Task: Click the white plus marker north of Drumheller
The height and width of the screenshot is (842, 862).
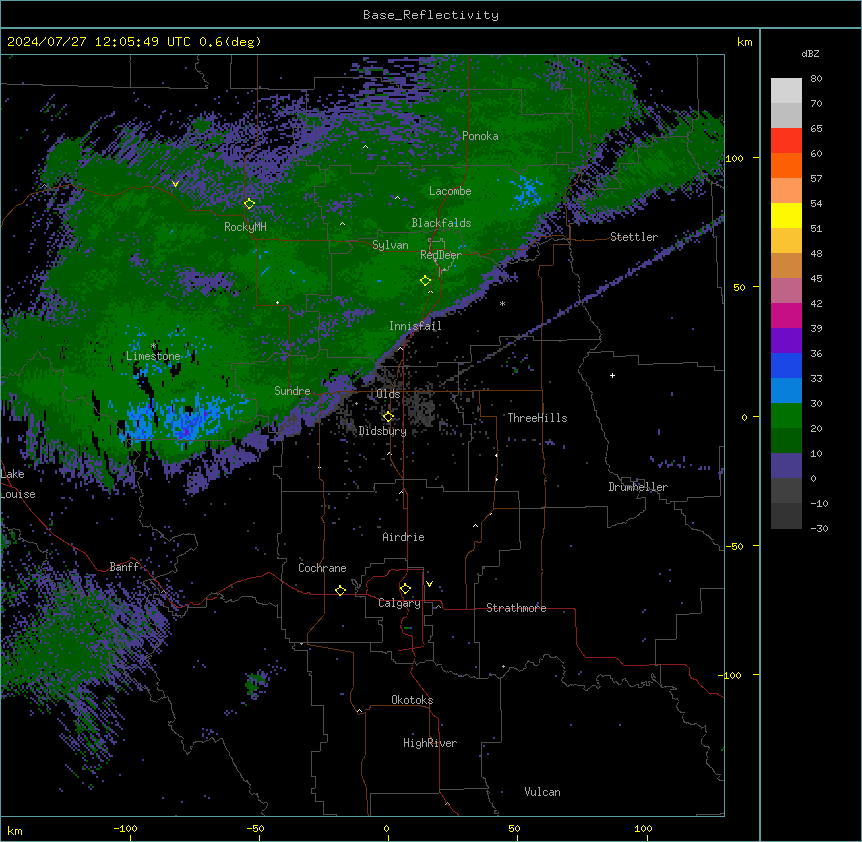Action: tap(612, 375)
